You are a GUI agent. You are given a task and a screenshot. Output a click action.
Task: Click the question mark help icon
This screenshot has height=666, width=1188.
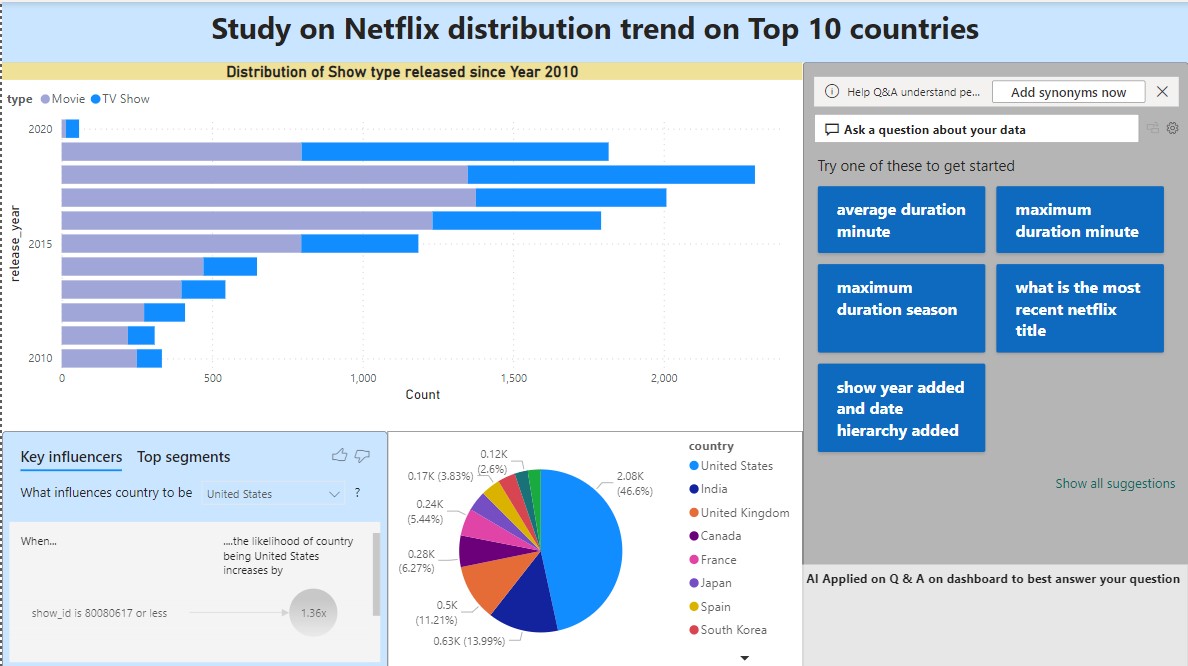pyautogui.click(x=358, y=493)
